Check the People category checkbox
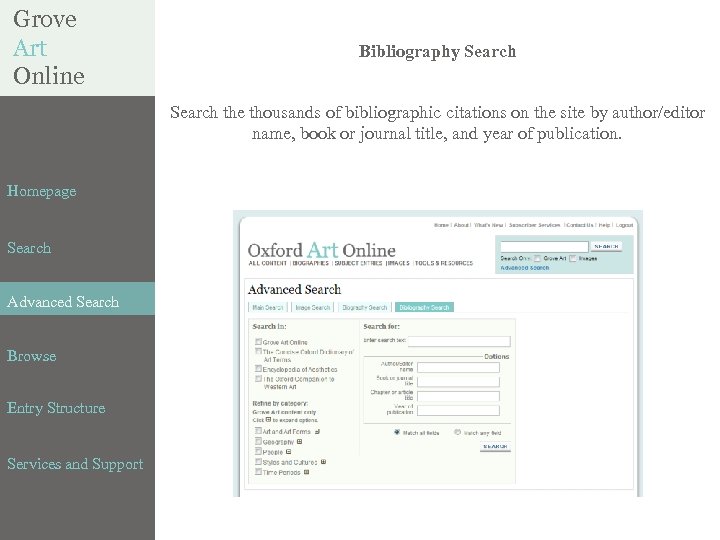Viewport: 720px width, 540px height. (x=258, y=451)
